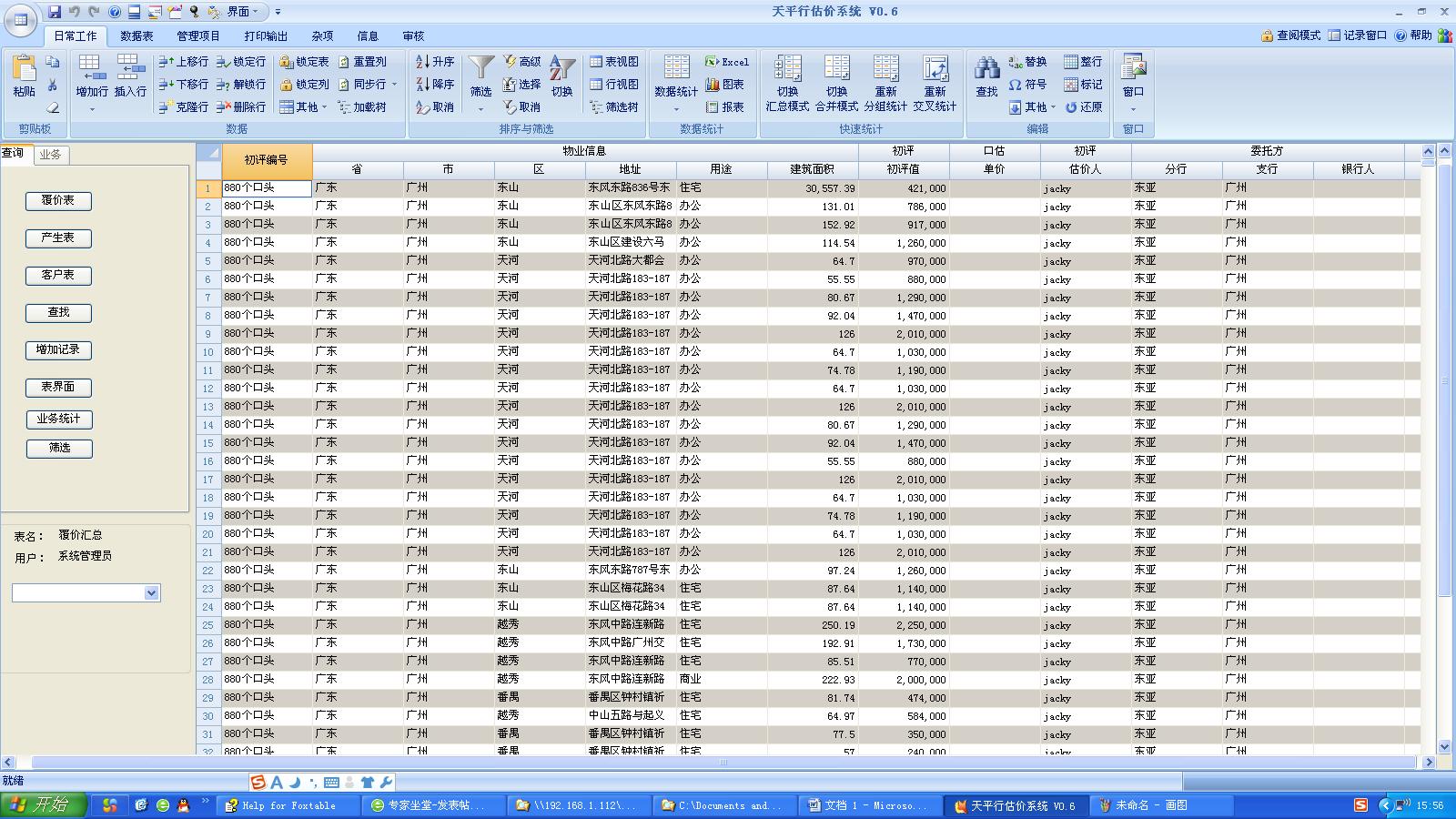Screen dimensions: 1456x819
Task: Toggle 锁定行 lock row
Action: [241, 62]
